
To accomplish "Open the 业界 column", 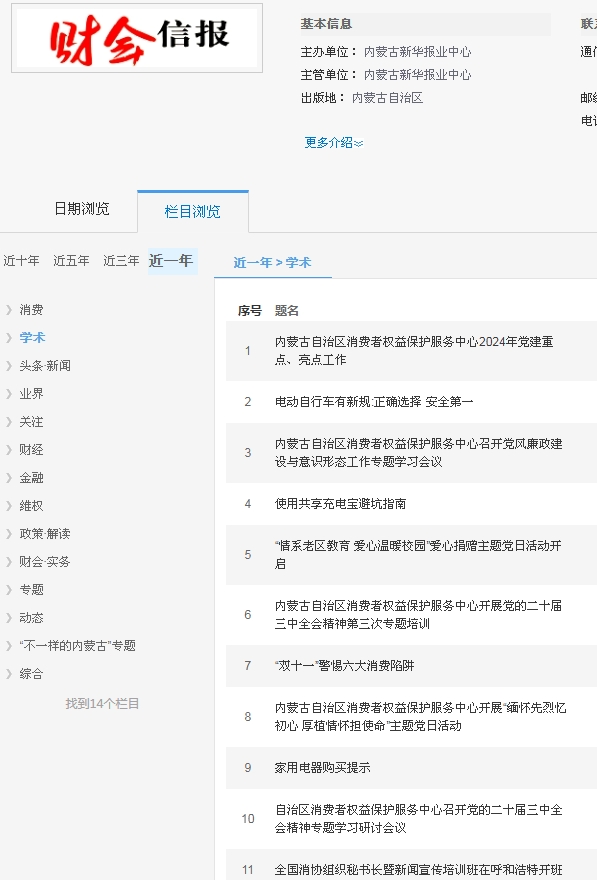I will (31, 394).
